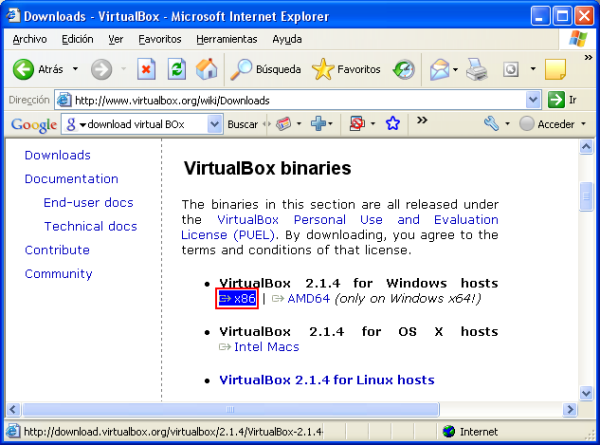This screenshot has height=445, width=600.
Task: Click the Print icon in the toolbar
Action: [x=477, y=70]
